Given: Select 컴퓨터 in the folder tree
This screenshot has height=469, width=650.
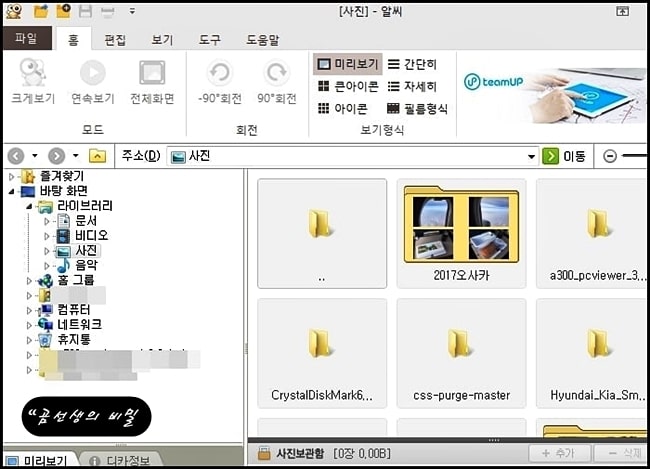Looking at the screenshot, I should tap(74, 310).
